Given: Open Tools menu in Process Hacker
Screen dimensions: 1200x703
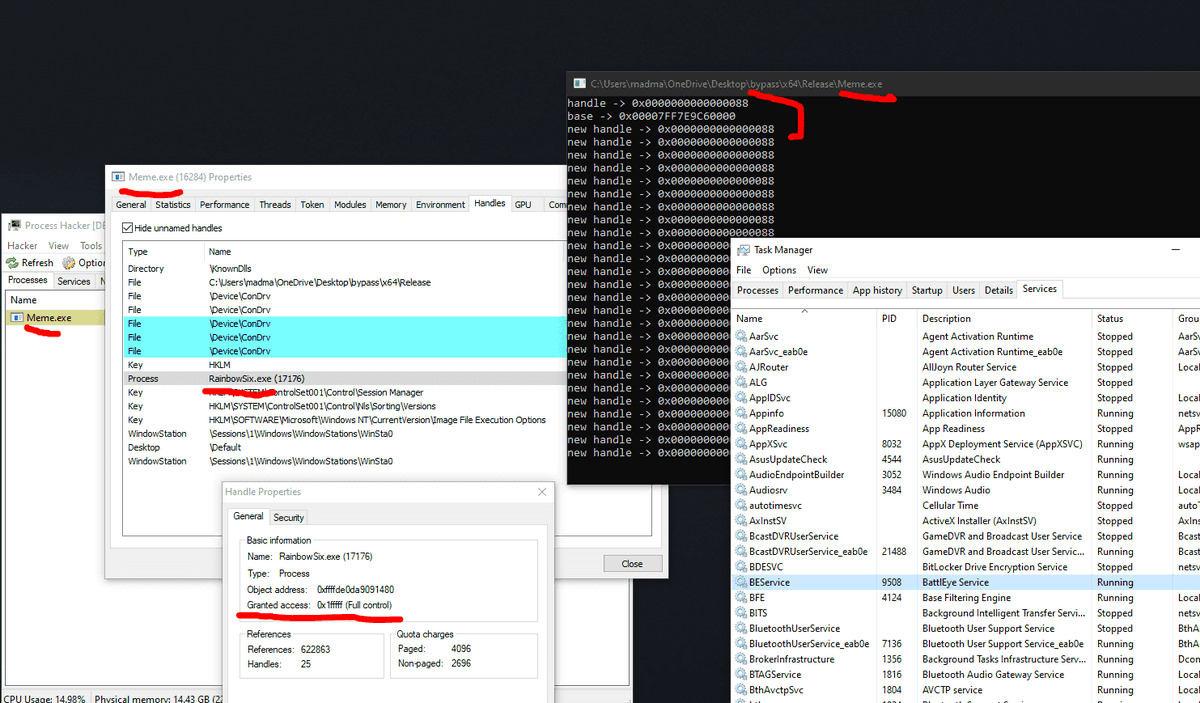Looking at the screenshot, I should click(x=91, y=245).
